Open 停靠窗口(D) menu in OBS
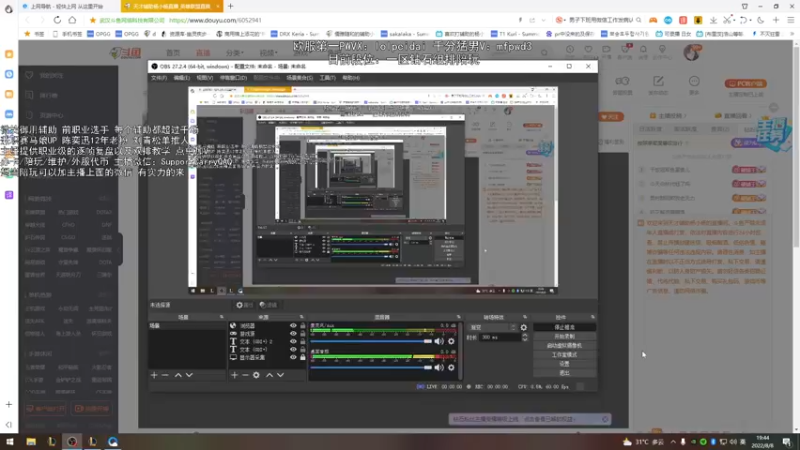Viewport: 800px width, 450px height. coord(233,78)
